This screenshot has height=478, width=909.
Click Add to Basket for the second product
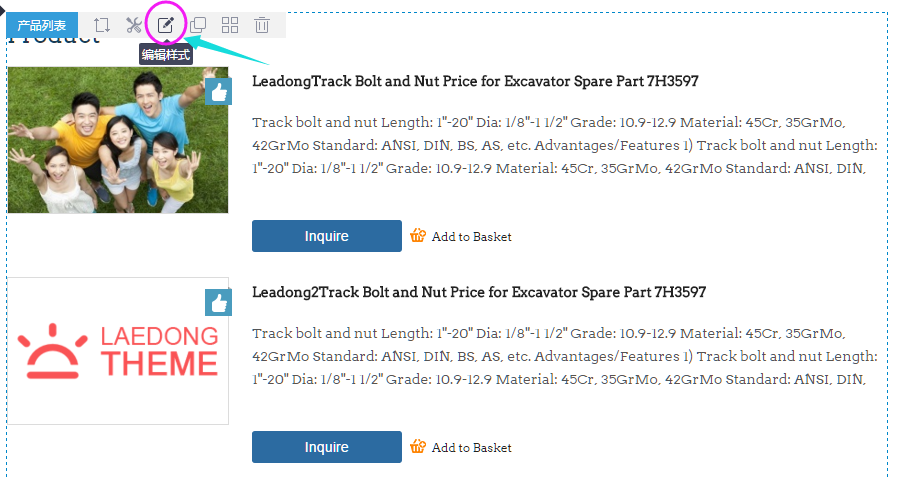pos(471,448)
